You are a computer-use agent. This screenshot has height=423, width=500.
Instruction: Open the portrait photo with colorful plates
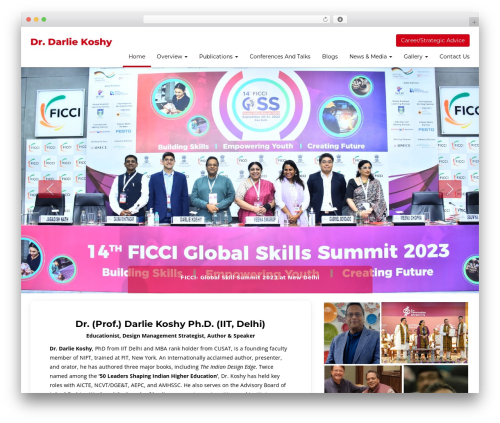[352, 333]
